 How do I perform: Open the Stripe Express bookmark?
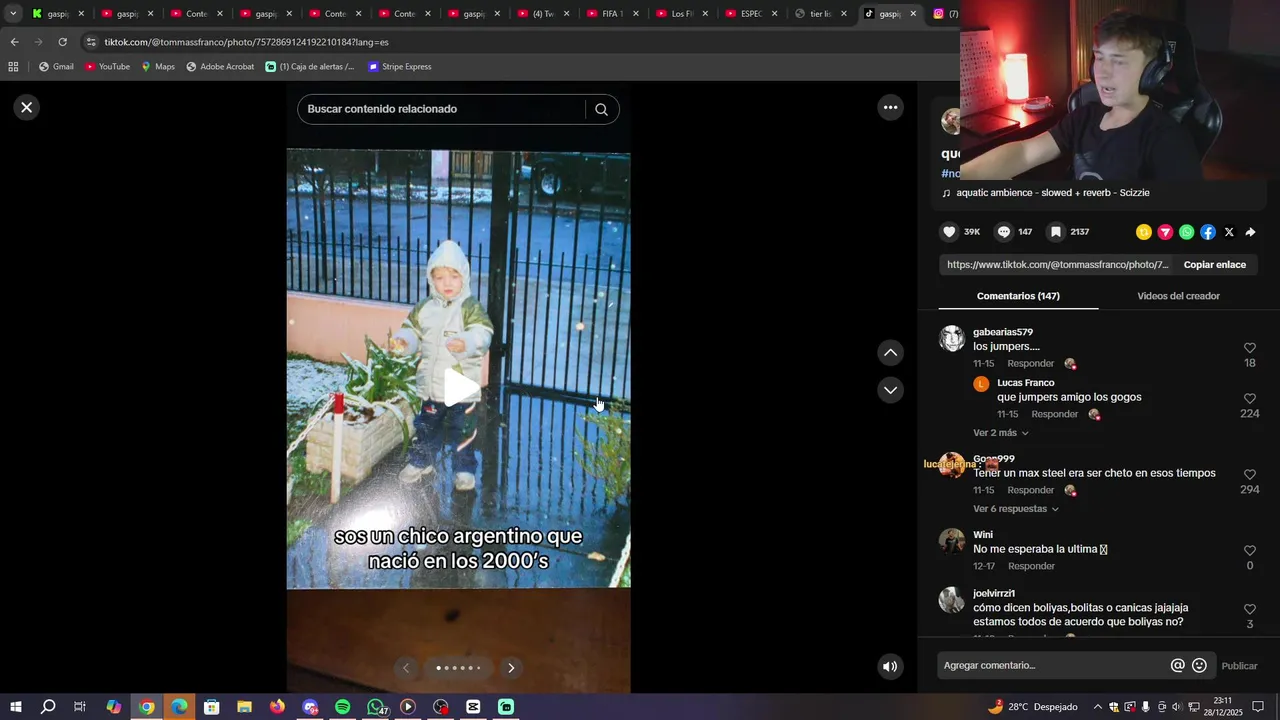[399, 67]
